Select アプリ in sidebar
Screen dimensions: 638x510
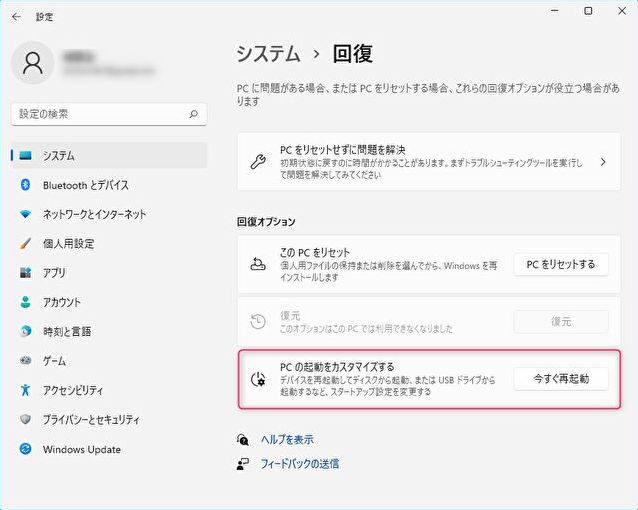pyautogui.click(x=109, y=273)
